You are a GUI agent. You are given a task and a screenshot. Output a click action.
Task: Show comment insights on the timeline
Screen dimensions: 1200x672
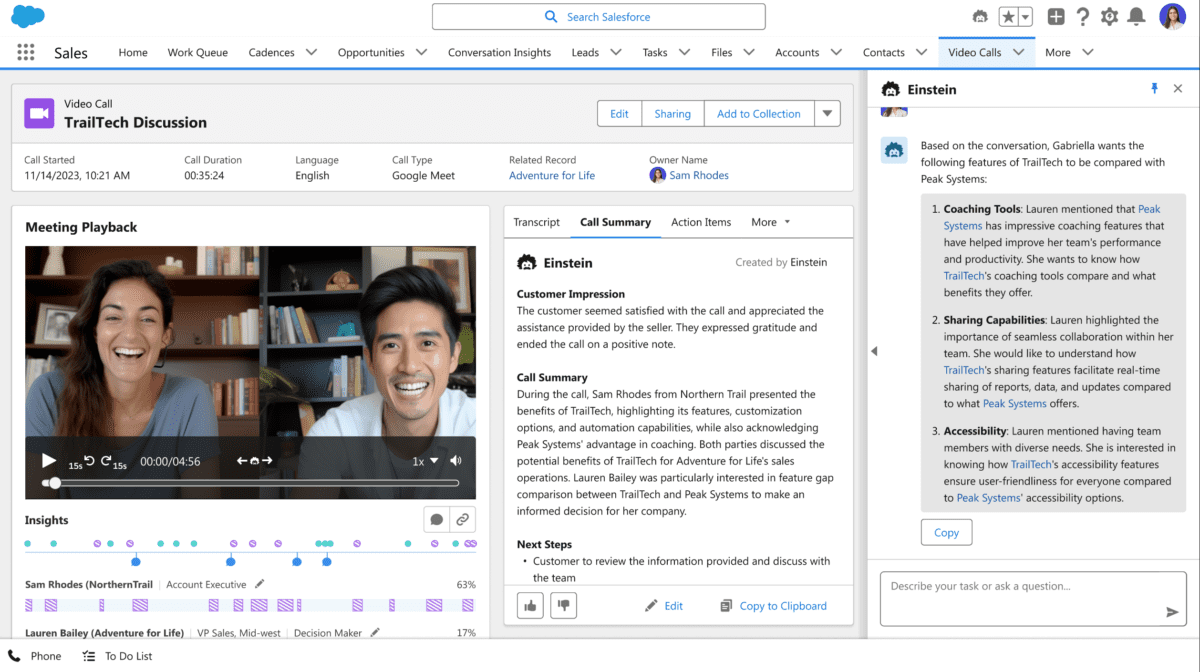tap(437, 519)
